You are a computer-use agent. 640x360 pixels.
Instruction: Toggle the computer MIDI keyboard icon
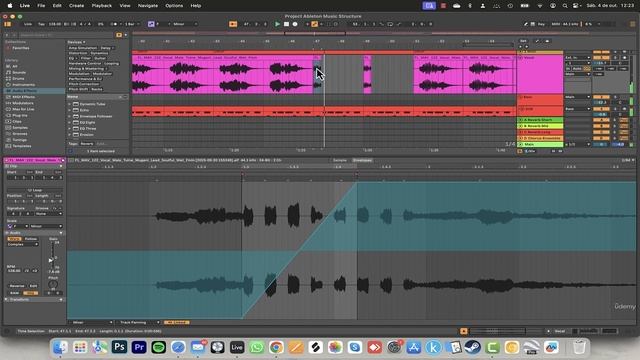(533, 24)
